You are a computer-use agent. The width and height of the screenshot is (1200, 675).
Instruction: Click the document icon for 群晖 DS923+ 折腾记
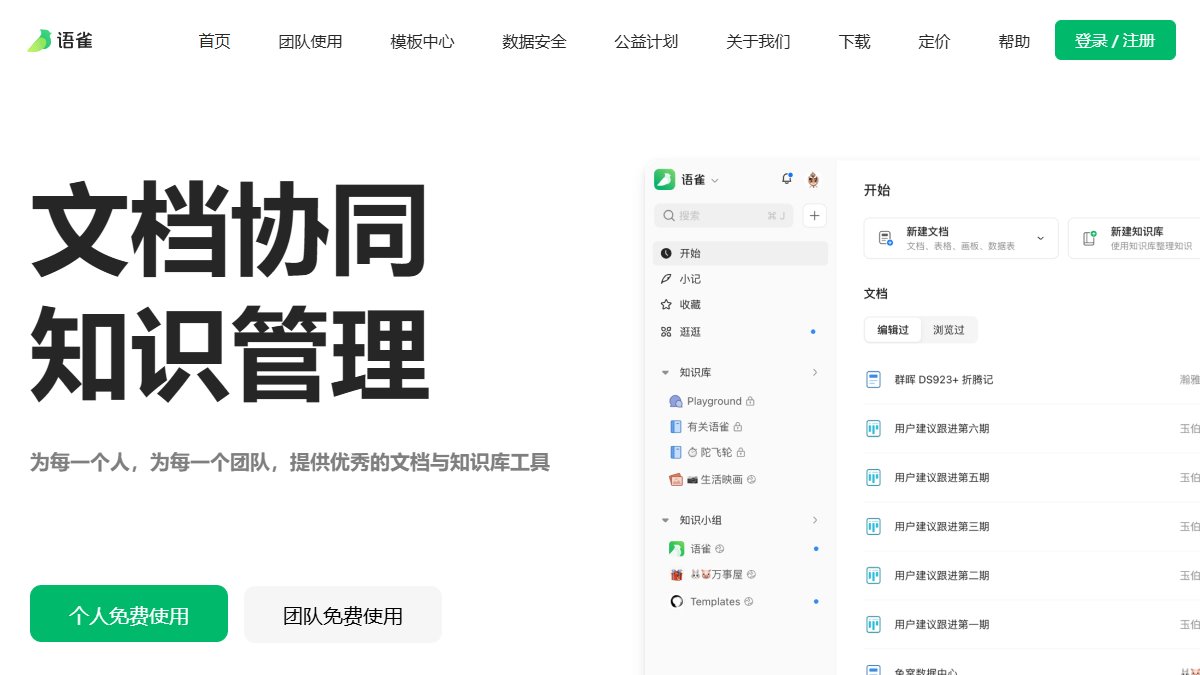(x=873, y=379)
